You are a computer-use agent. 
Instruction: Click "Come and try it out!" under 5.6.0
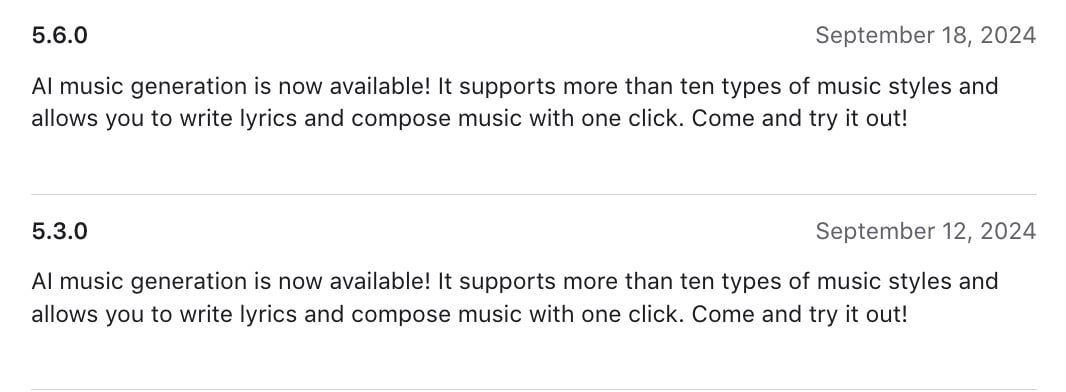tap(800, 119)
